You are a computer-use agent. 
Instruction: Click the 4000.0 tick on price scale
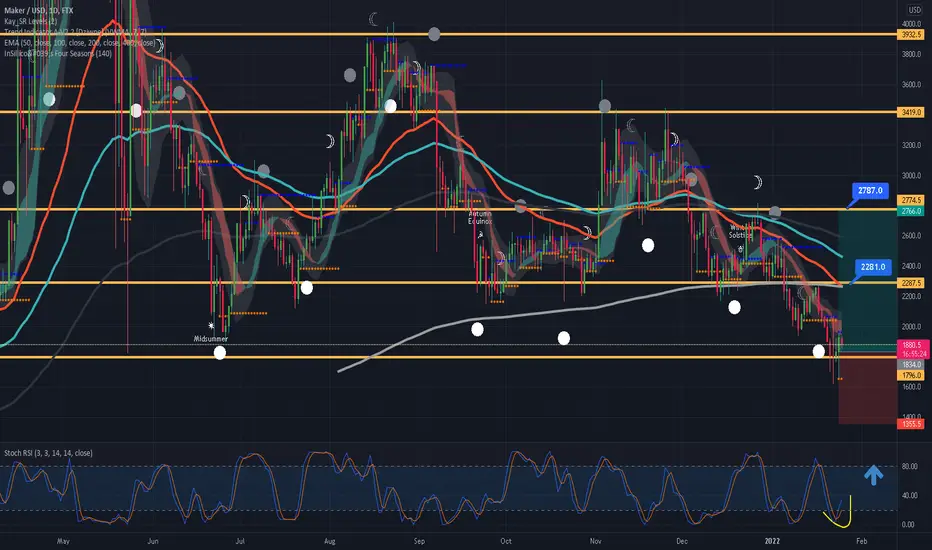pyautogui.click(x=911, y=24)
